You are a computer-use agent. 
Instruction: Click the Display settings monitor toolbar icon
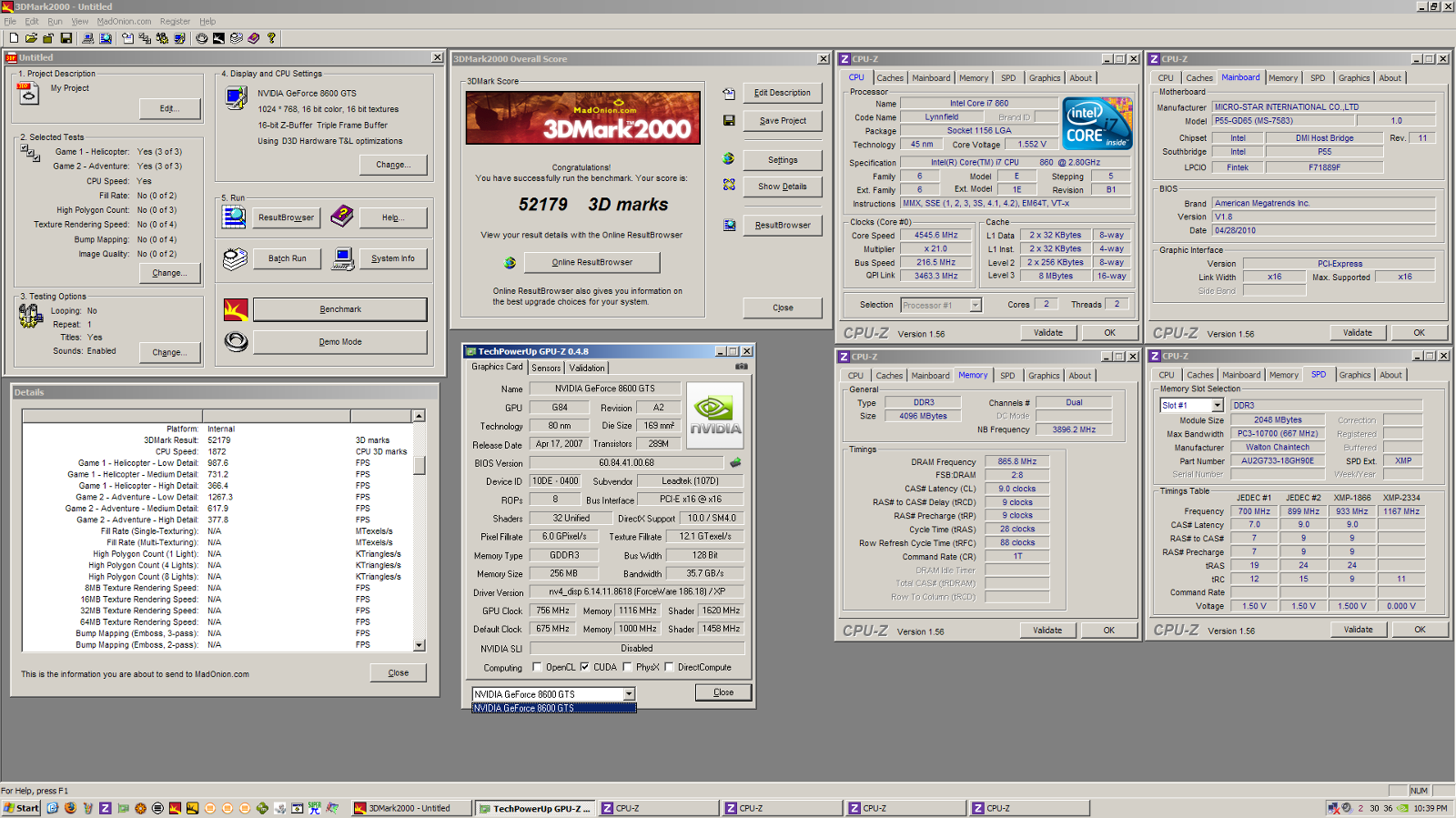coord(179,38)
